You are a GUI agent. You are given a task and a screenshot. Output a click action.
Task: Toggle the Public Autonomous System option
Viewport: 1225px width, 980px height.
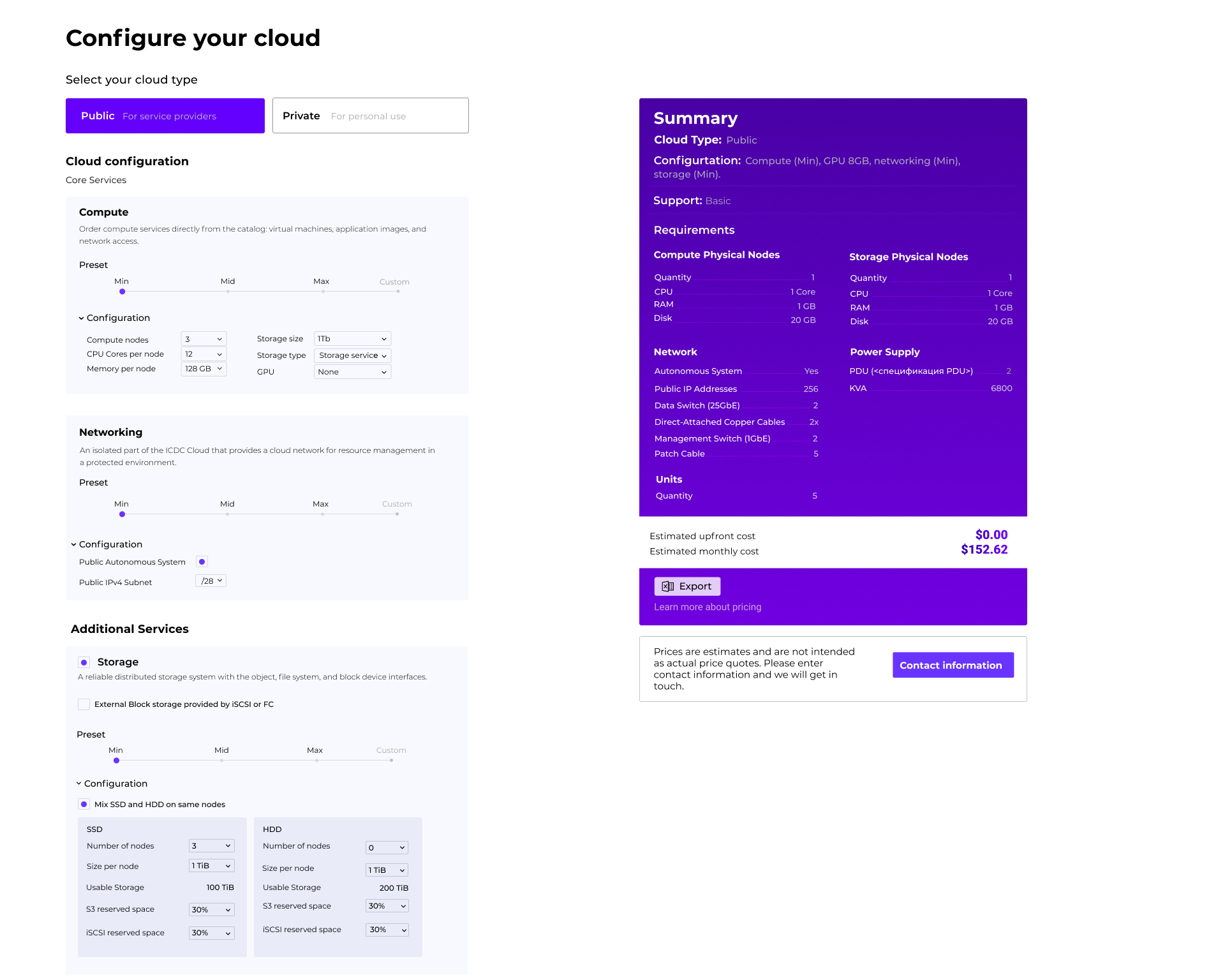pyautogui.click(x=202, y=562)
